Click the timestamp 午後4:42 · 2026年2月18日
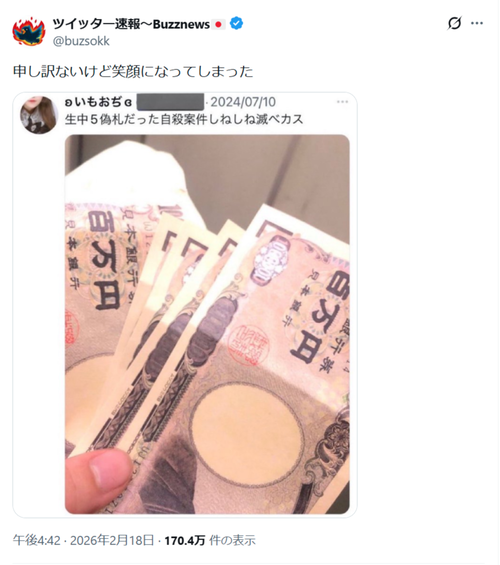 [84, 540]
